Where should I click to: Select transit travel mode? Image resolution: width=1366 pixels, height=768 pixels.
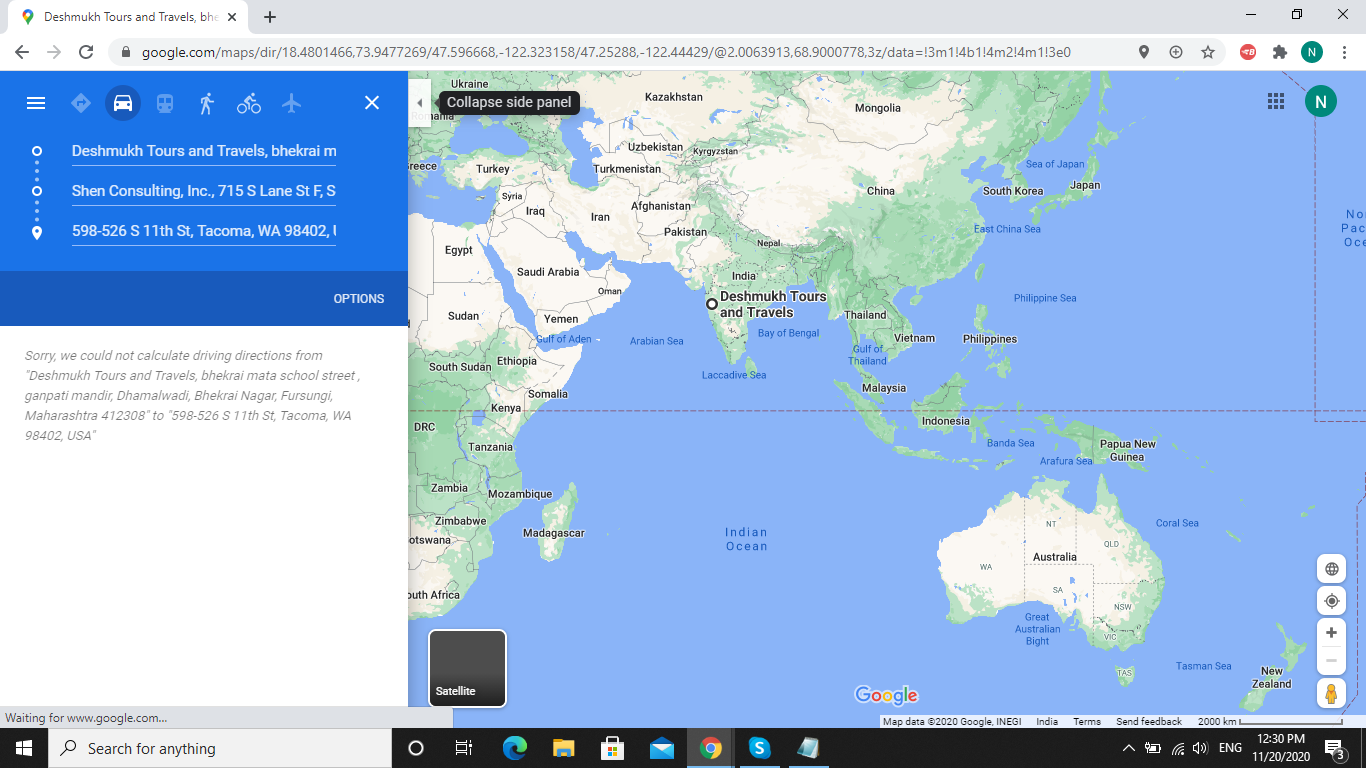165,103
